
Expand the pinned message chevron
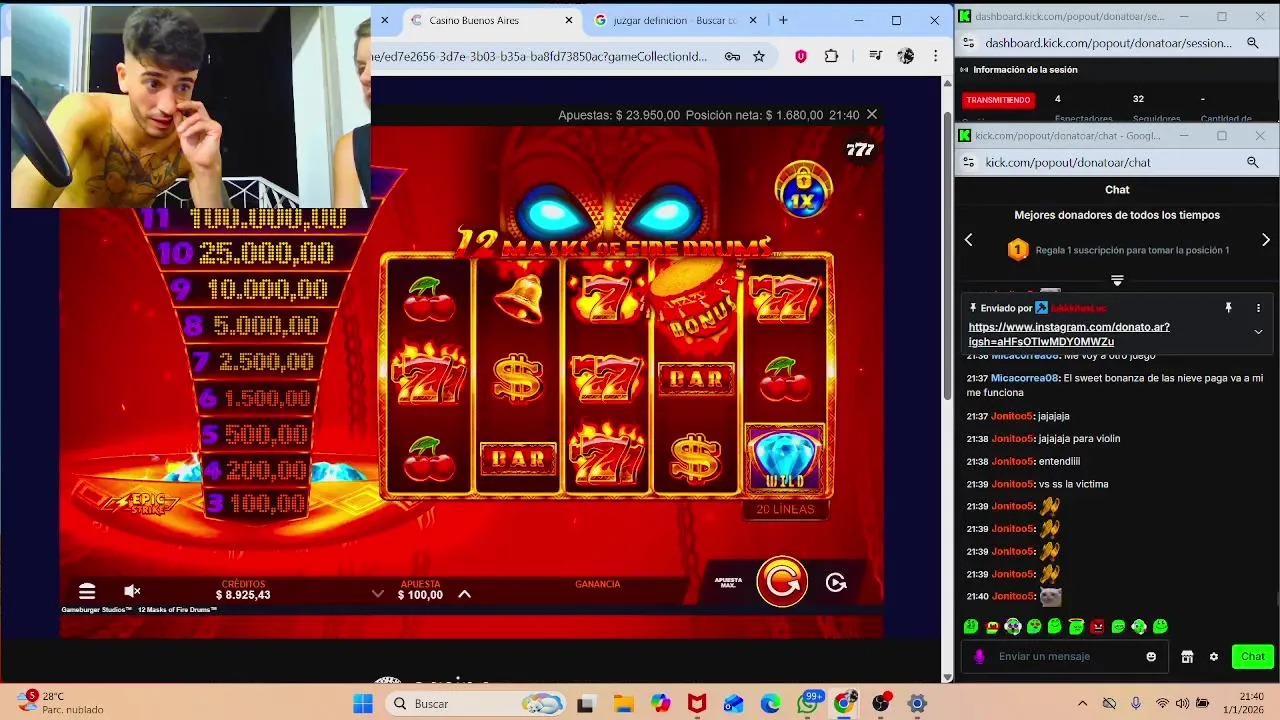pyautogui.click(x=1258, y=332)
